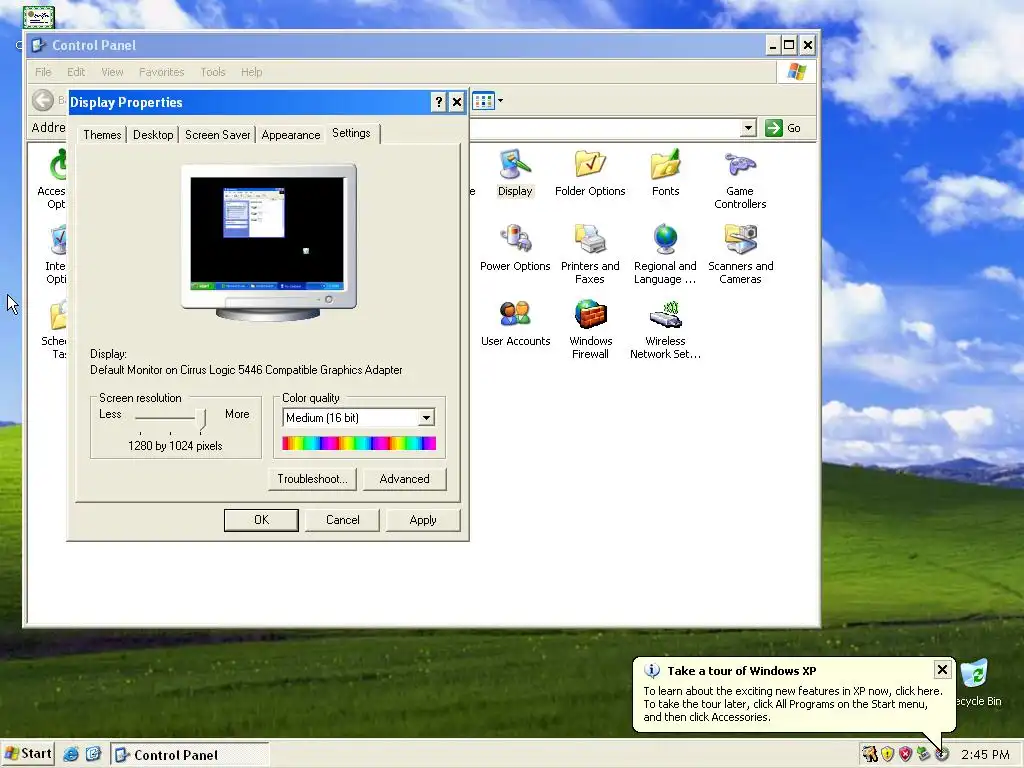The width and height of the screenshot is (1024, 768).
Task: Click the color quality rainbow spectrum bar
Action: click(x=359, y=443)
